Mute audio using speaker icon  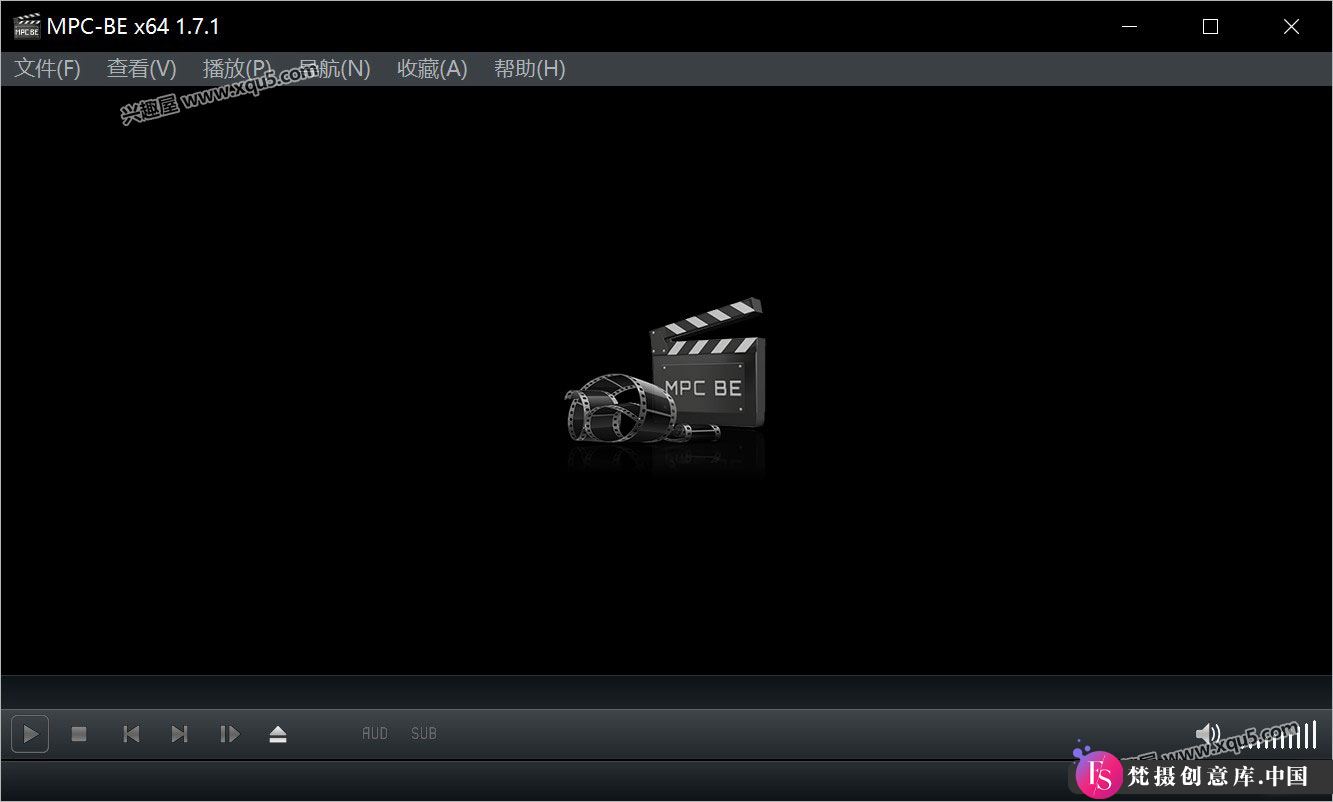pyautogui.click(x=1207, y=734)
